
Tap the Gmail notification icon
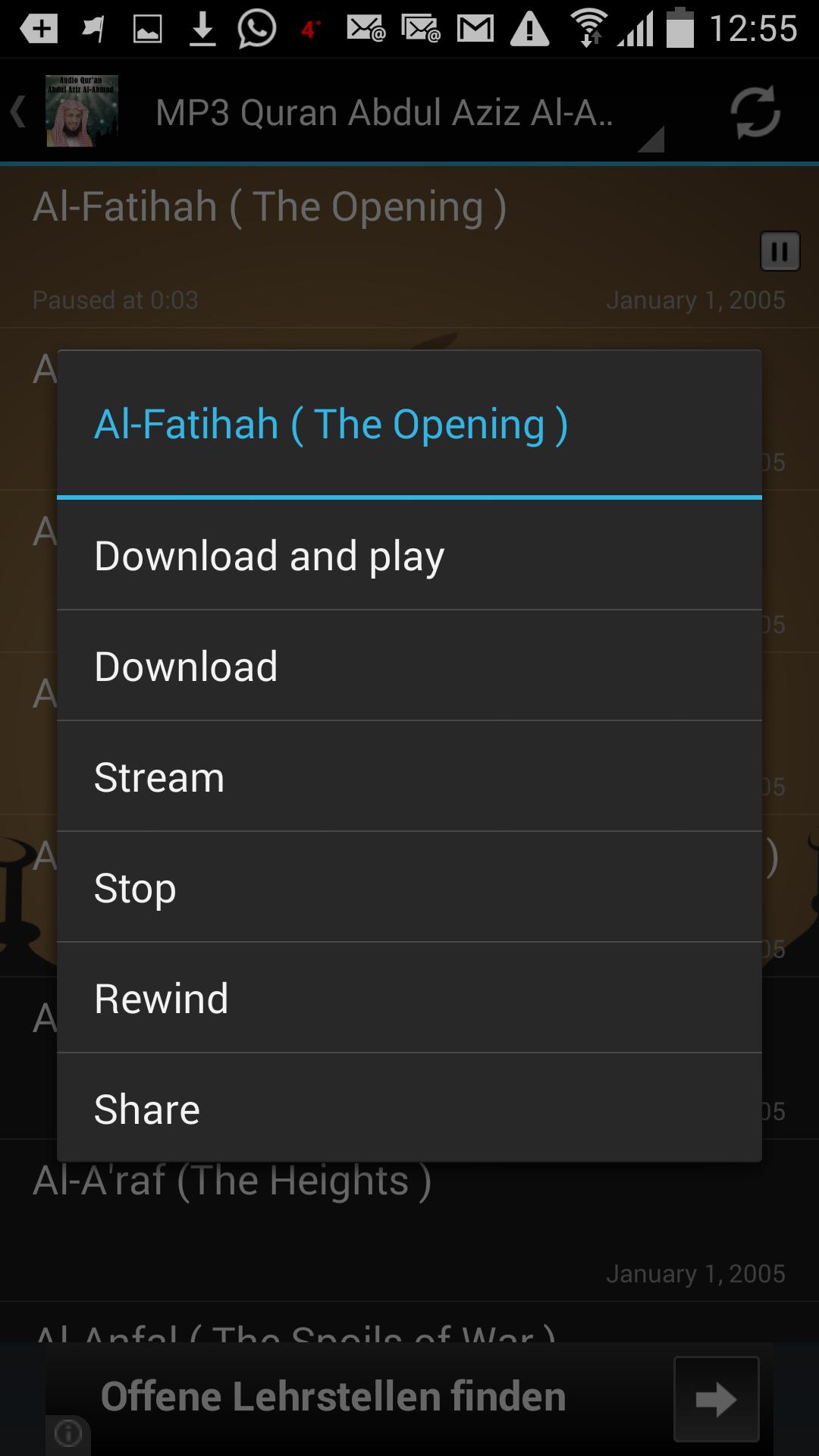475,30
